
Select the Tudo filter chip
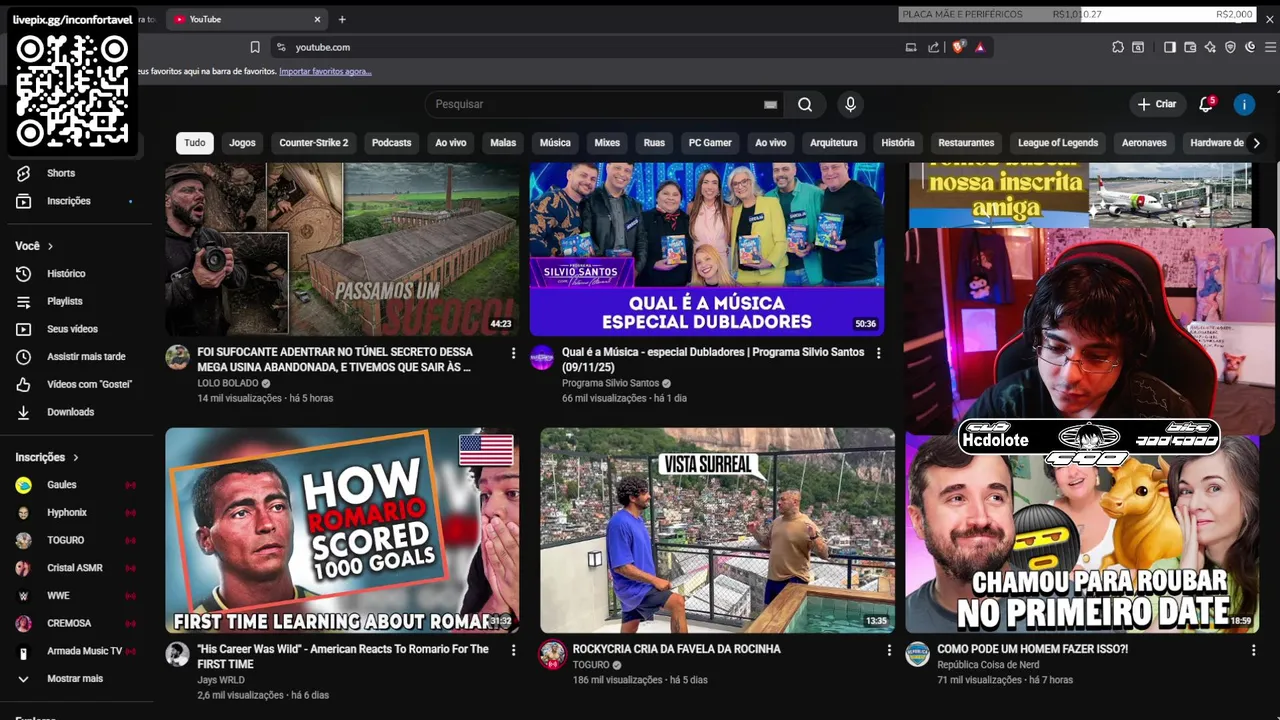point(195,143)
